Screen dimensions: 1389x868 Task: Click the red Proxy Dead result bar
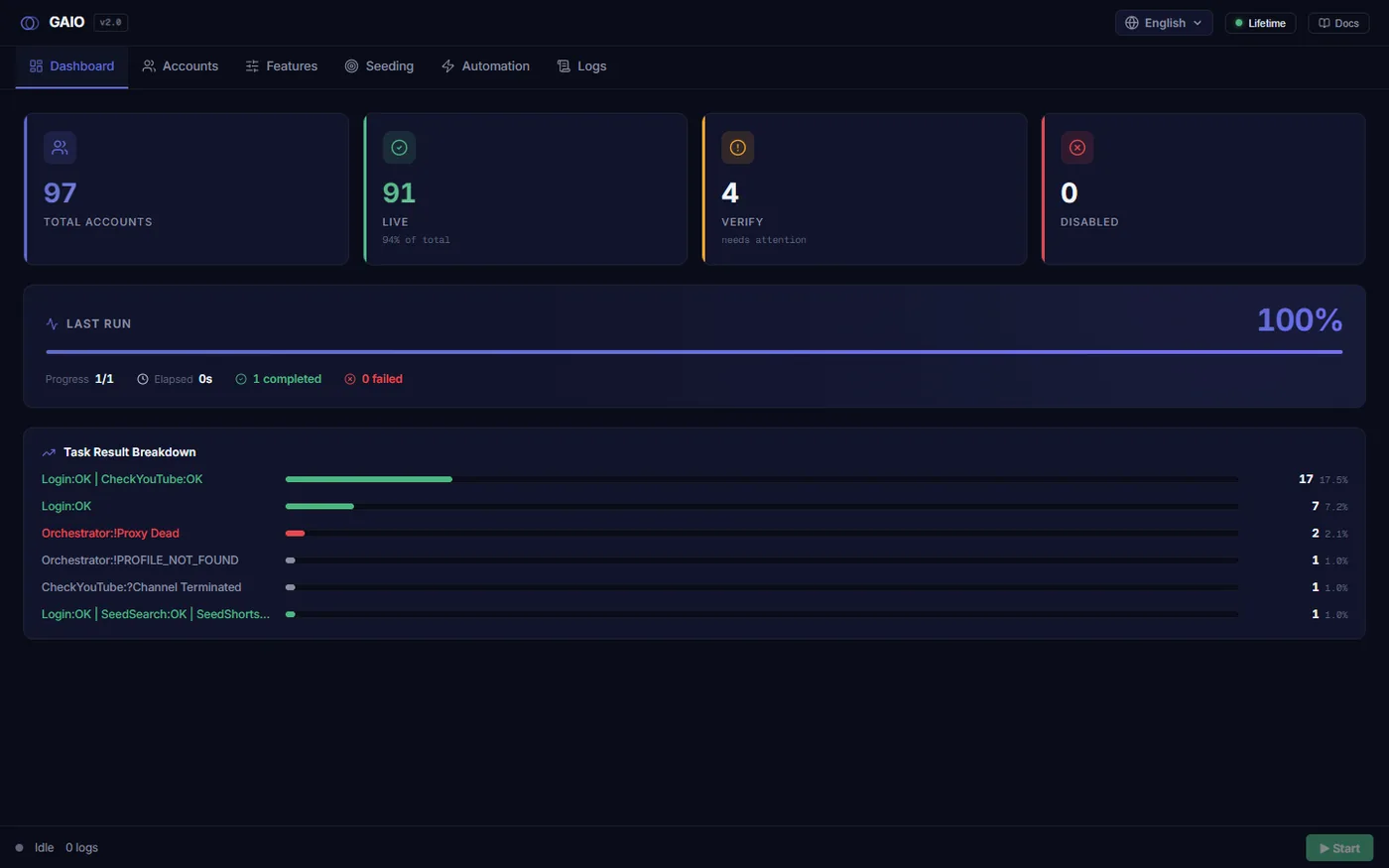pyautogui.click(x=295, y=534)
